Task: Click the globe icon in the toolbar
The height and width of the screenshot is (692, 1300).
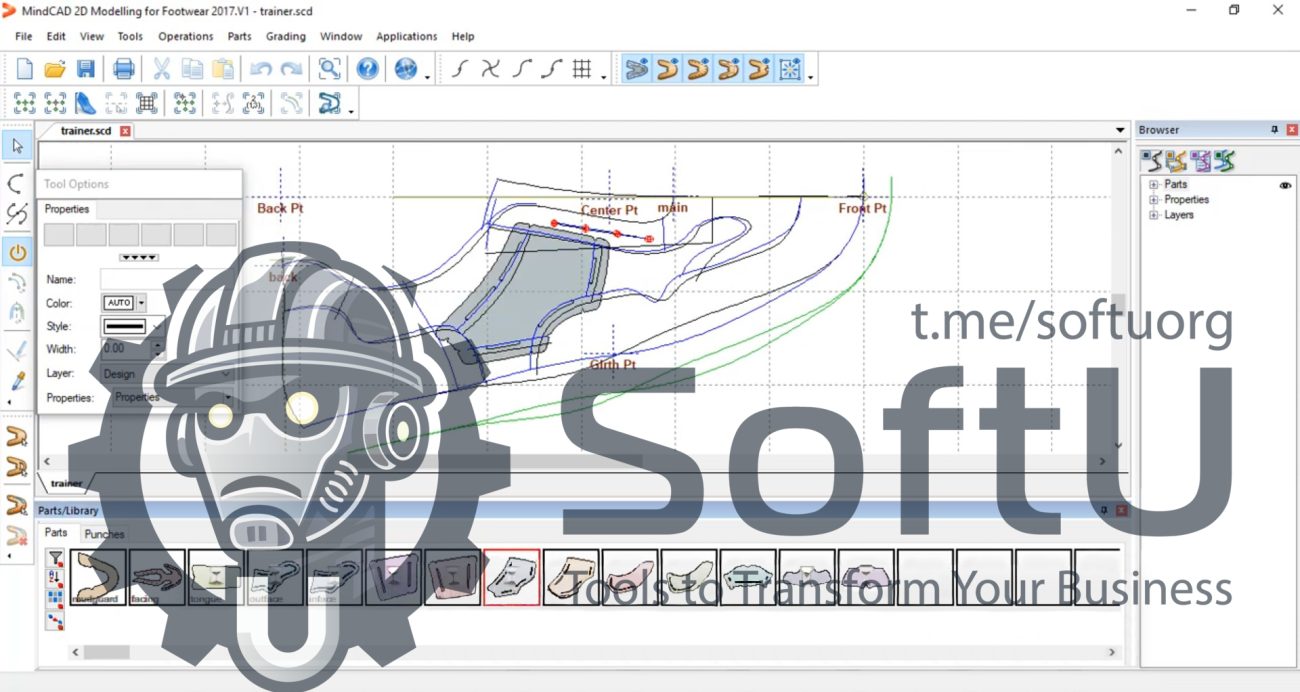Action: (405, 69)
